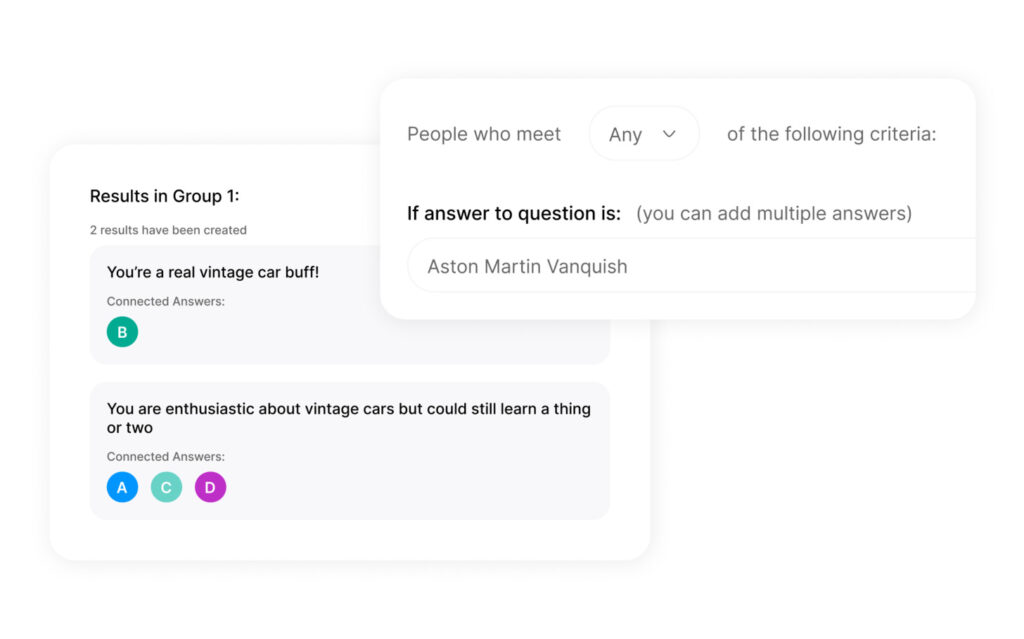Click the 2 results have been created link
This screenshot has width=1024, height=639.
pos(166,230)
